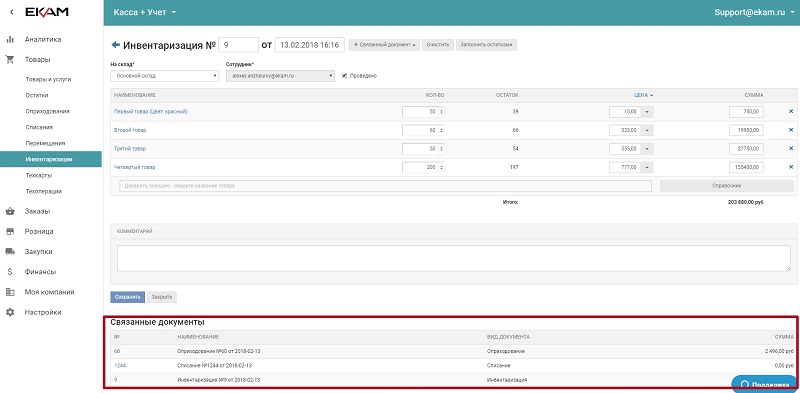Open Розница section in sidebar
800x393 pixels.
[39, 231]
